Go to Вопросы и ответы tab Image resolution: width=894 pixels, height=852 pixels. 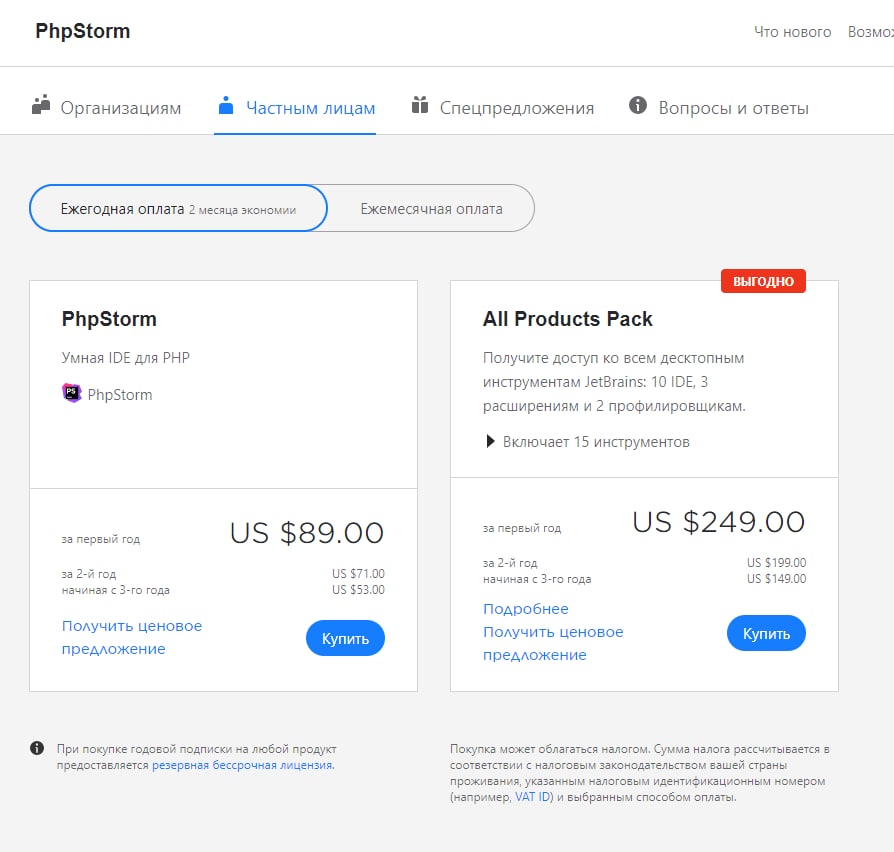point(733,108)
